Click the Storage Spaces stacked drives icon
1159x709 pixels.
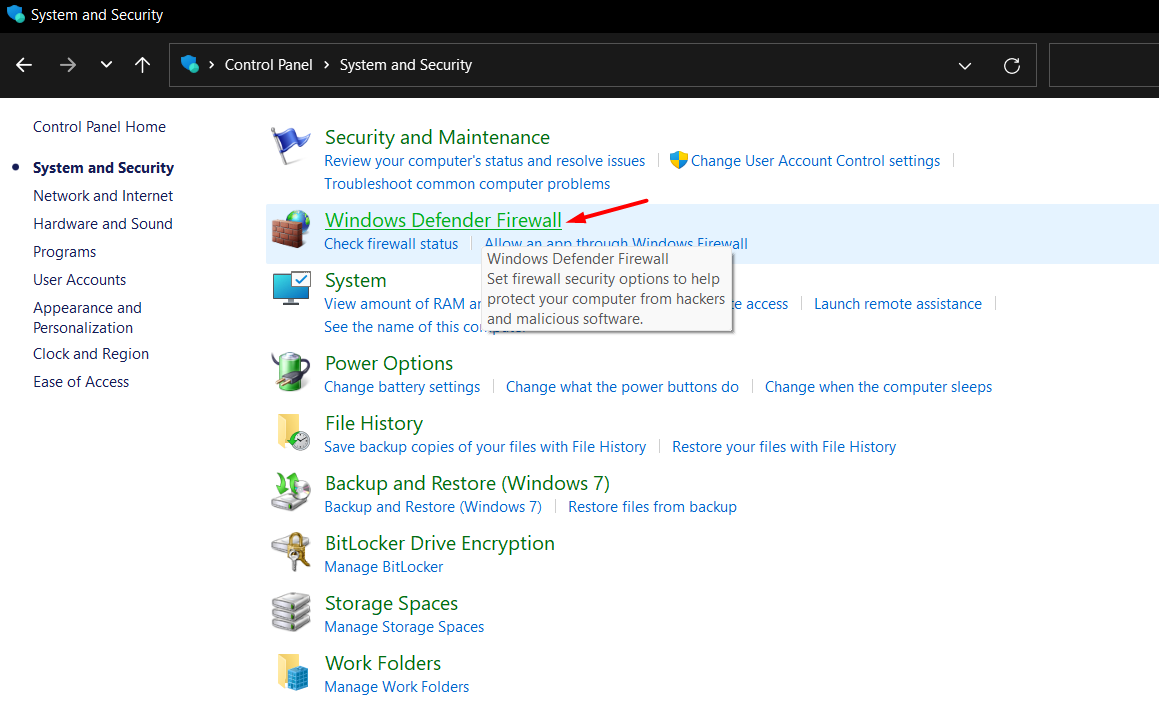pos(290,612)
